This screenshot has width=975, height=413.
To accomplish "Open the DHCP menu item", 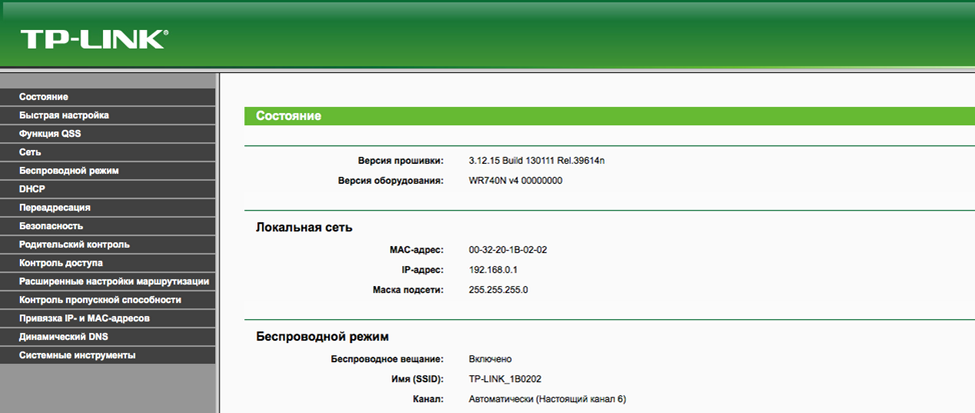I will 108,189.
